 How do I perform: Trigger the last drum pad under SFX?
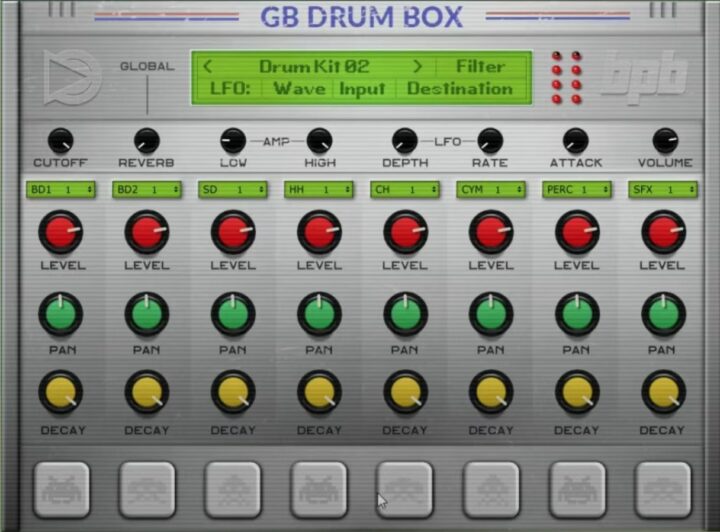point(663,489)
